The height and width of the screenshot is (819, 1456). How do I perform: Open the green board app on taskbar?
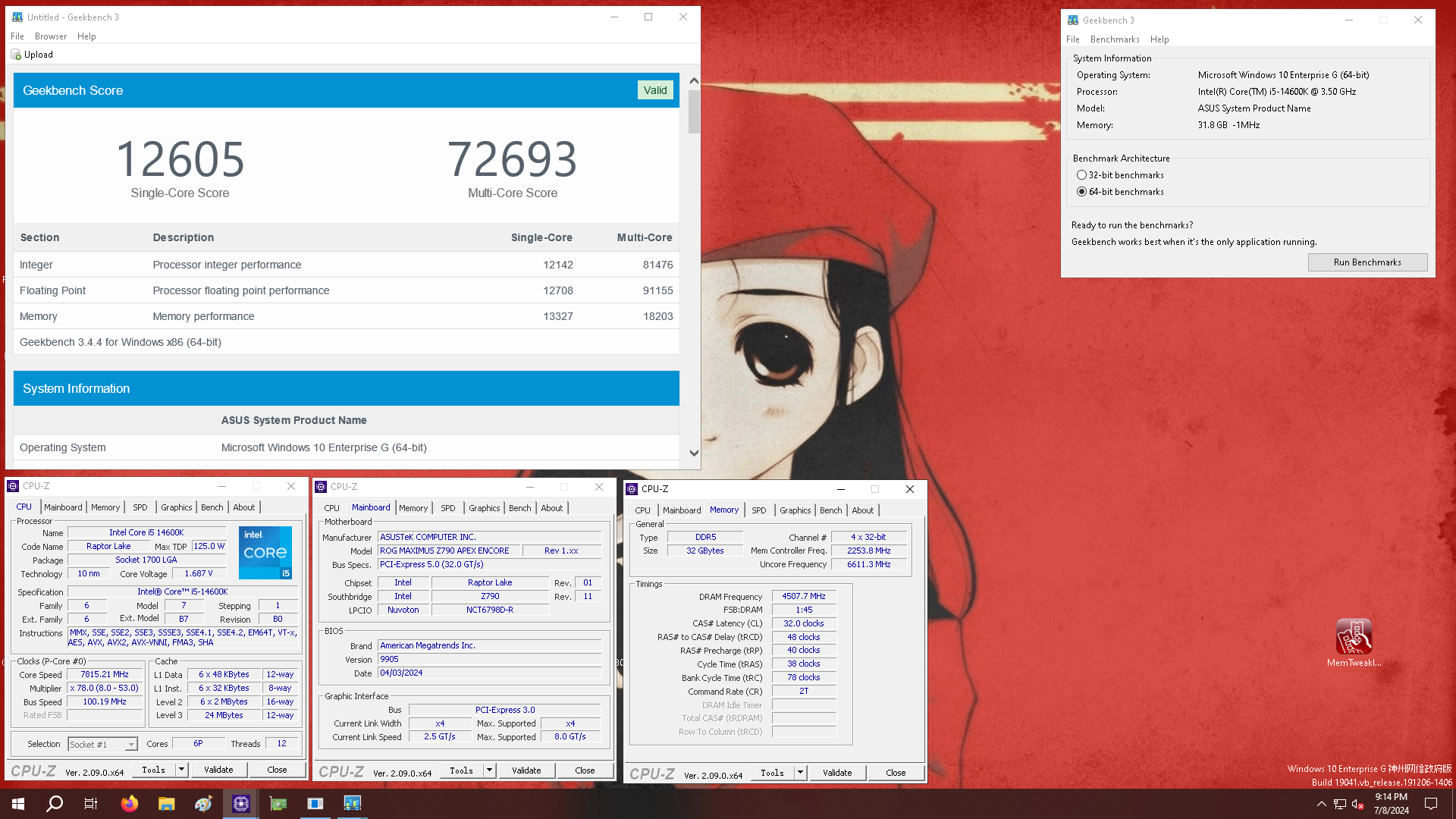278,804
